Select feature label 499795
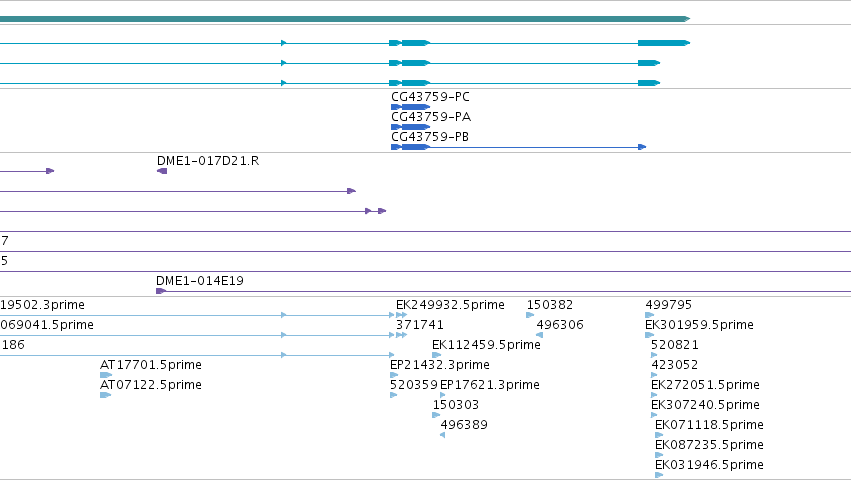The width and height of the screenshot is (851, 480). coord(669,305)
